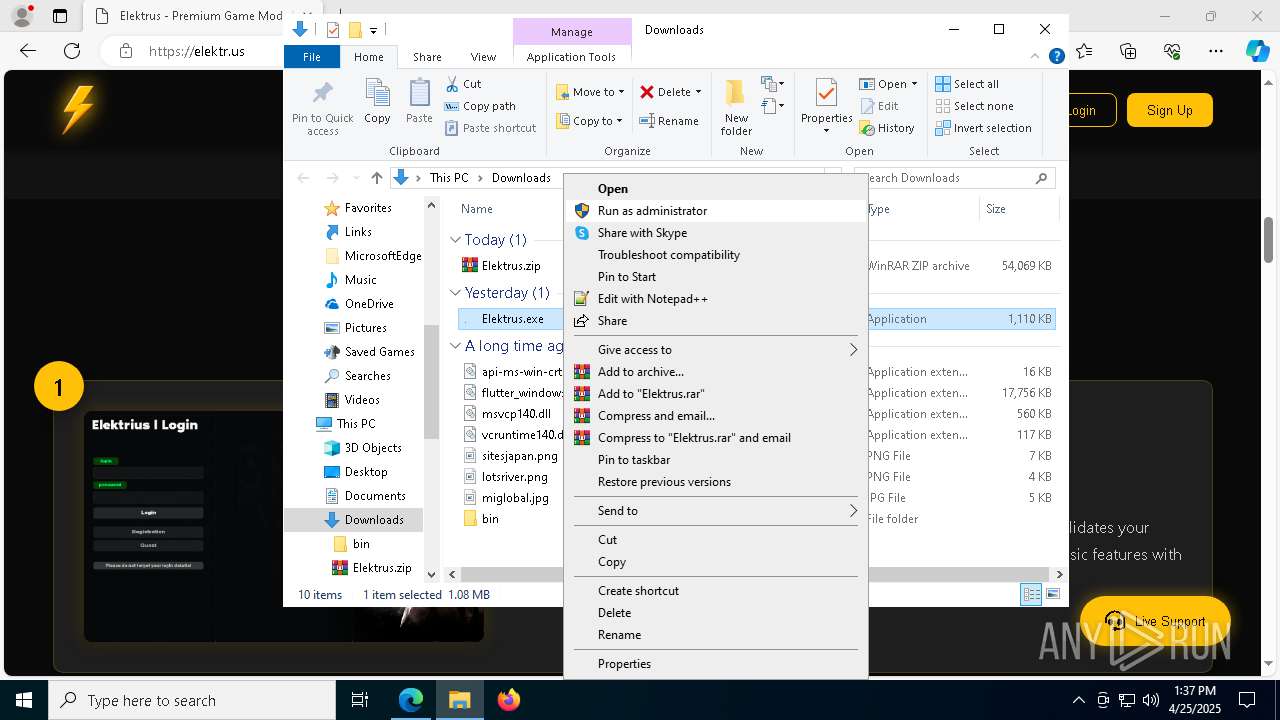
Task: Switch to the Share ribbon tab
Action: (x=427, y=57)
